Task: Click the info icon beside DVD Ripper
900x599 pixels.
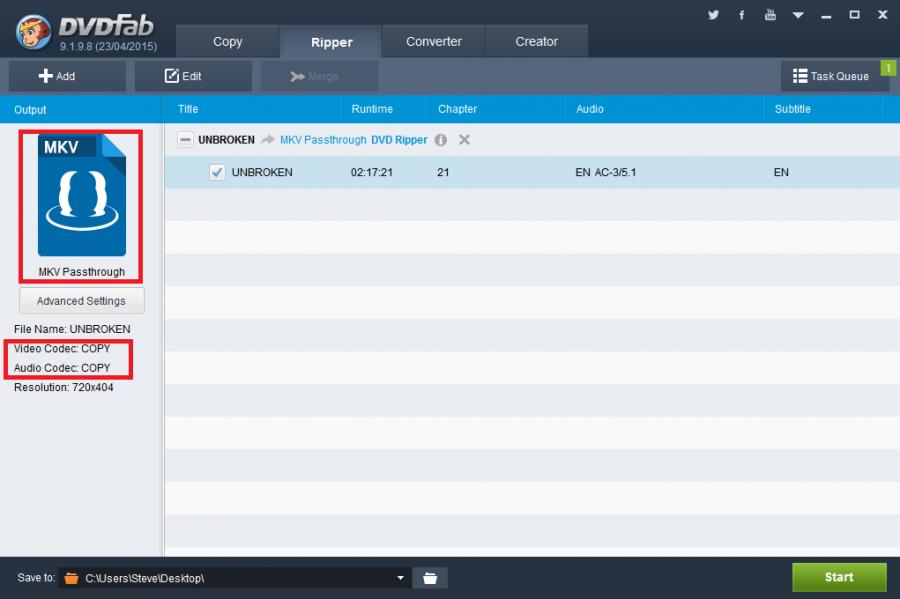Action: pyautogui.click(x=441, y=140)
